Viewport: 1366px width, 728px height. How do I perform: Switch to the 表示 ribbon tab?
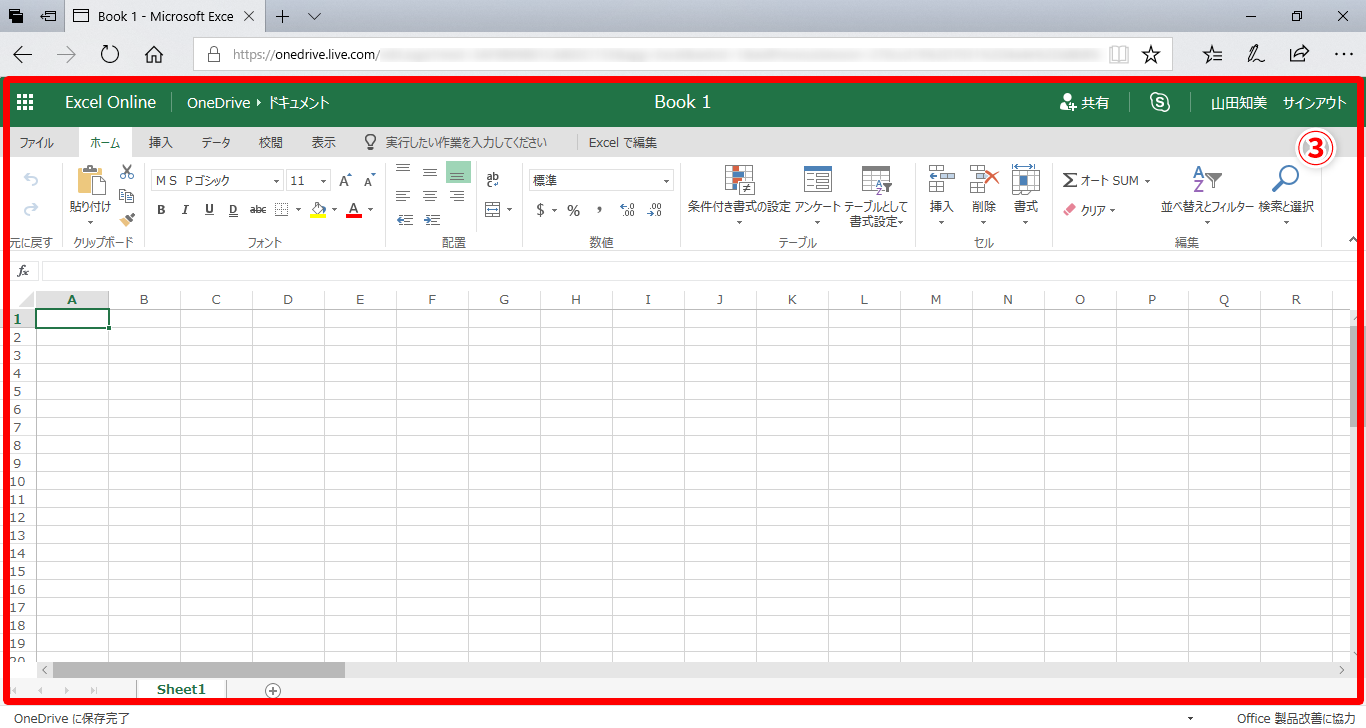323,143
